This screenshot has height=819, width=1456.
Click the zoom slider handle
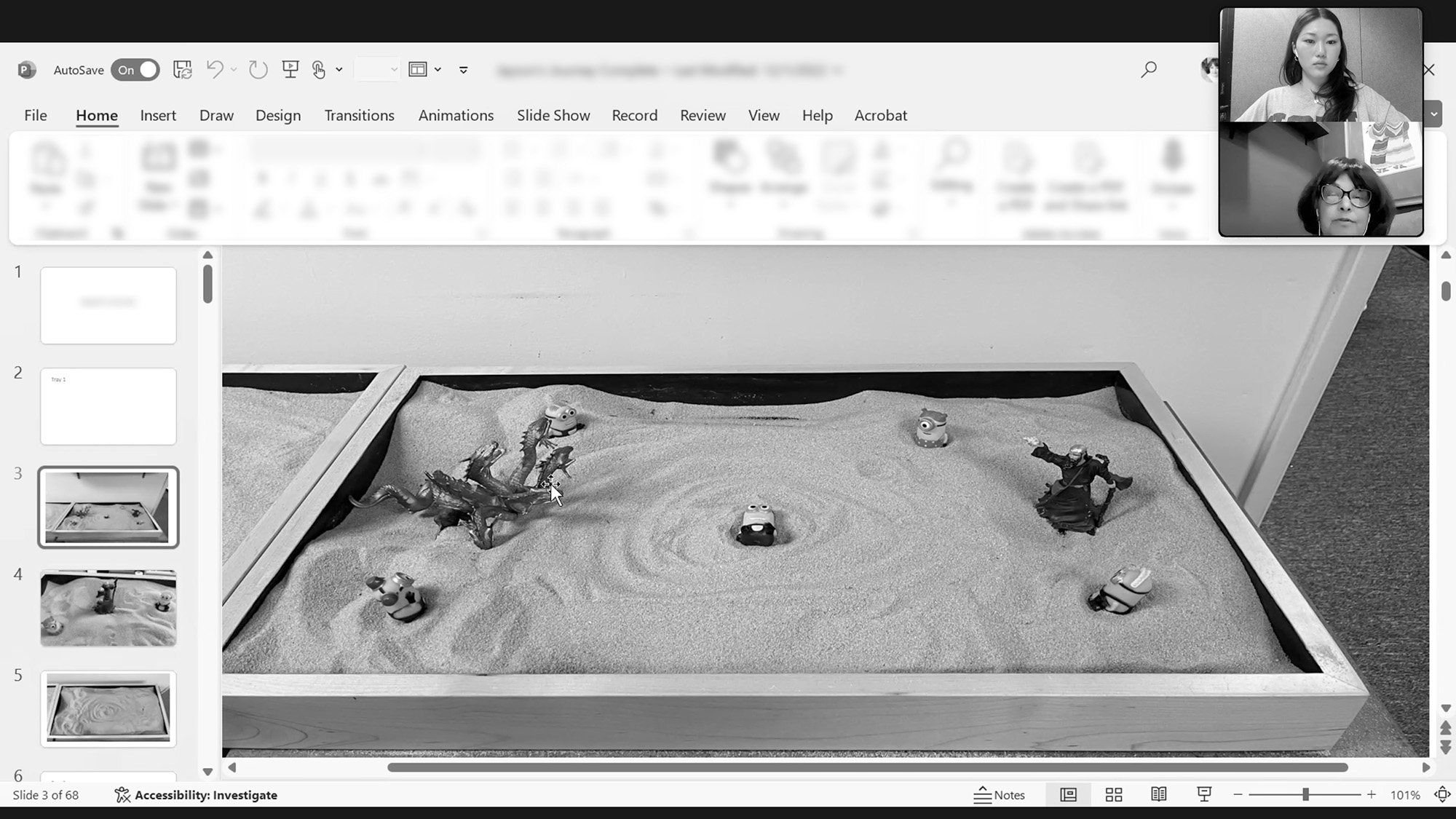pos(1305,795)
